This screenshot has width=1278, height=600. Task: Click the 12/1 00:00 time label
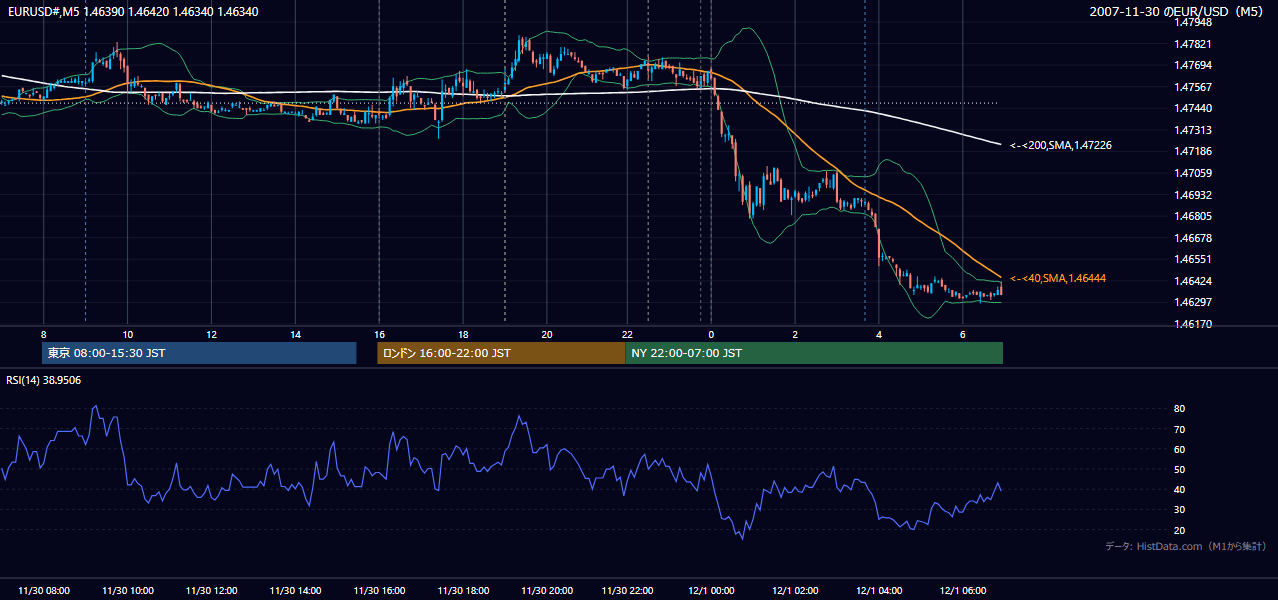coord(711,591)
